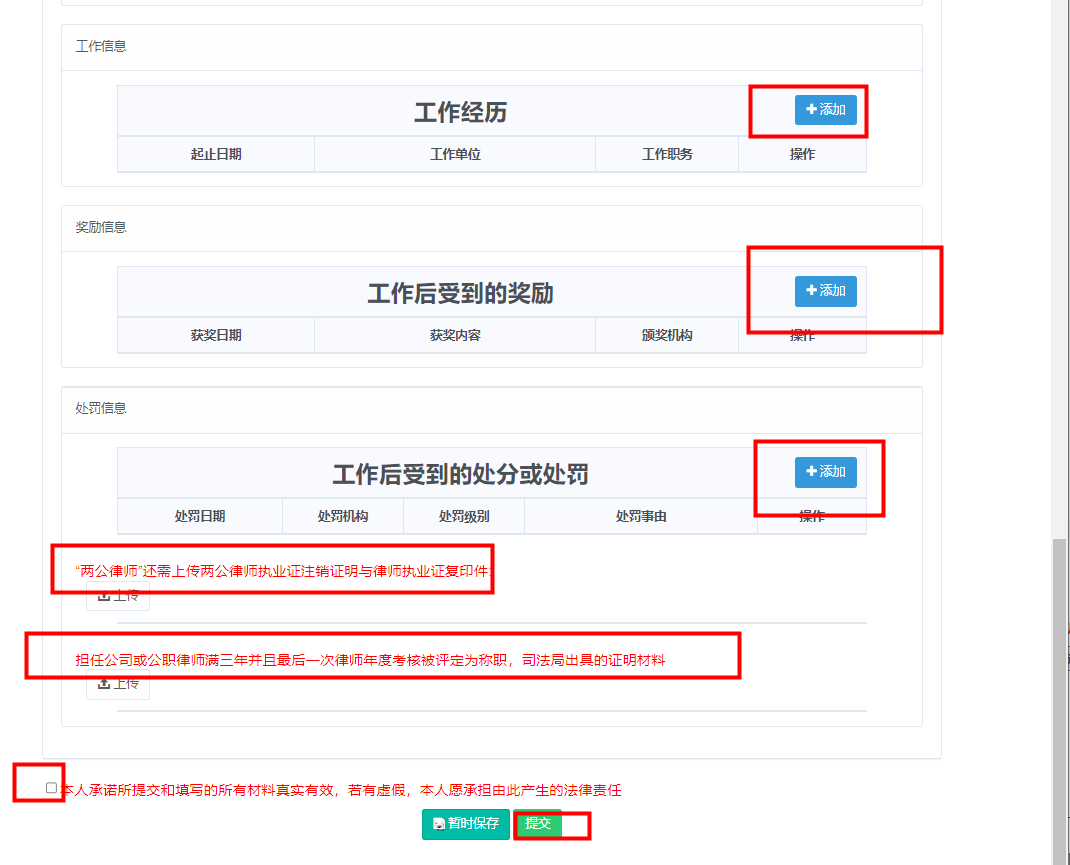This screenshot has height=865, width=1070.
Task: Click the 处罚日期 column header
Action: click(200, 516)
